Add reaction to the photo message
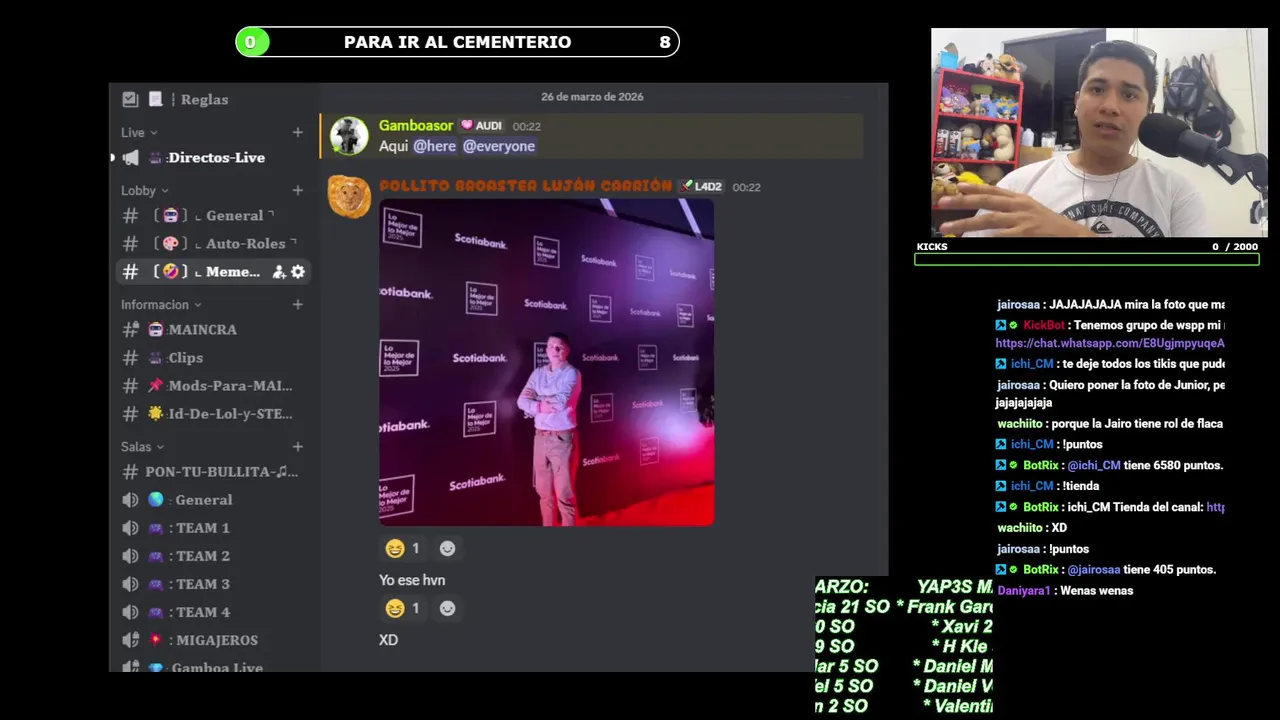This screenshot has width=1280, height=720. (x=447, y=548)
